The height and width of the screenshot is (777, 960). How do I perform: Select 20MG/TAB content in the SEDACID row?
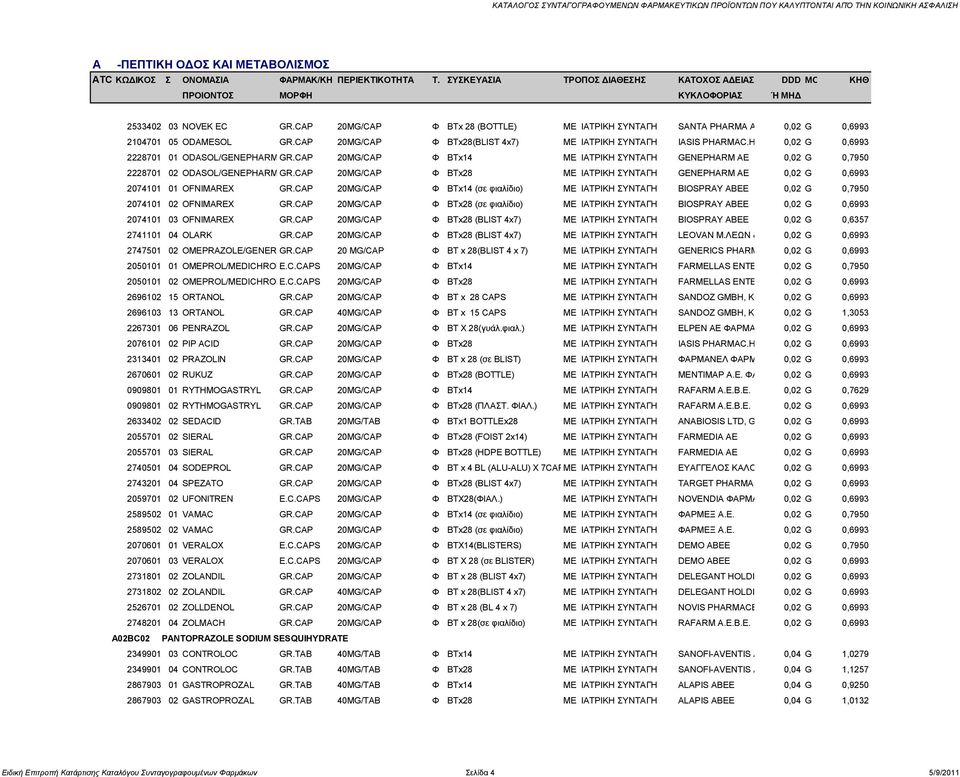pyautogui.click(x=359, y=421)
